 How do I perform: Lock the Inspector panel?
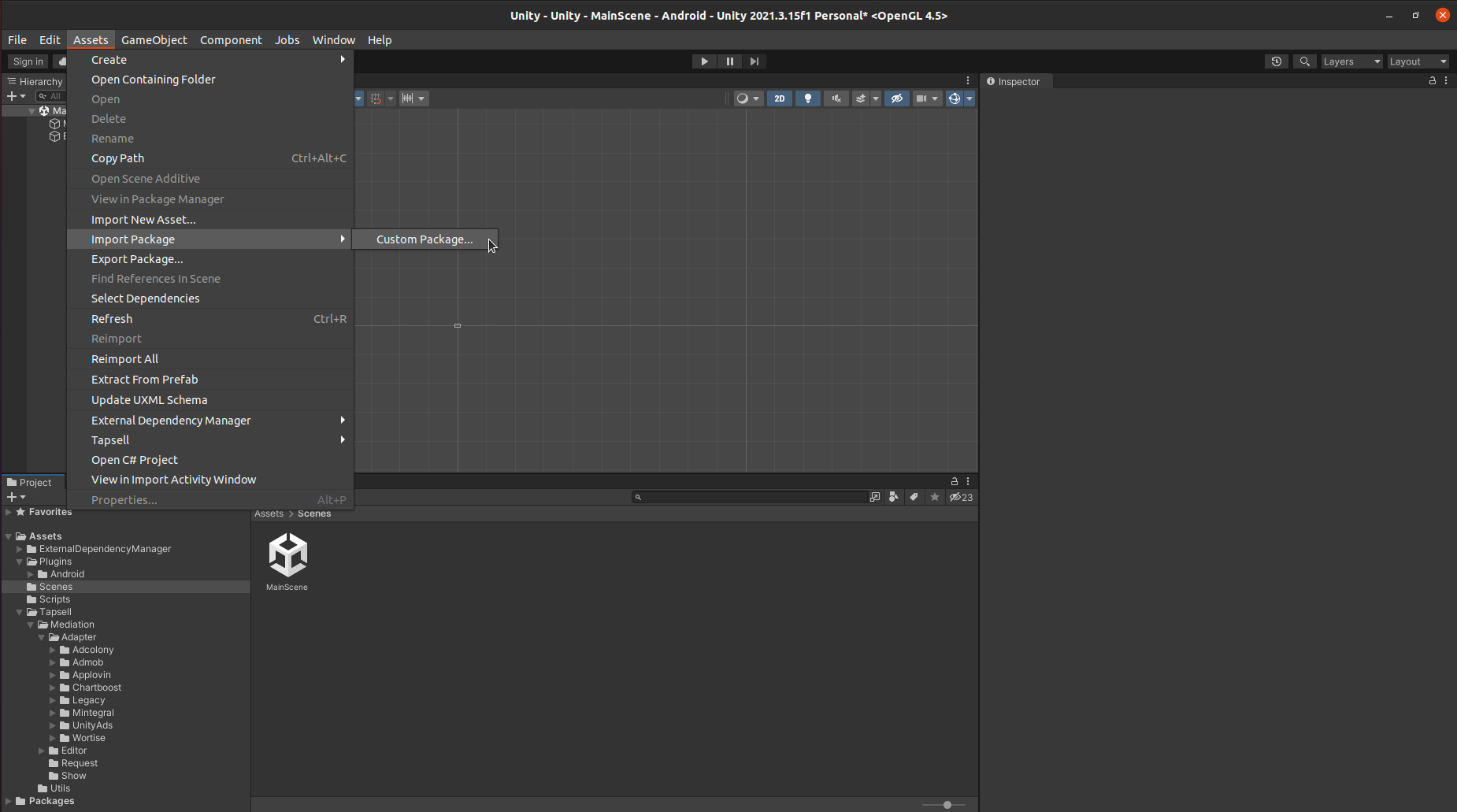point(1433,80)
